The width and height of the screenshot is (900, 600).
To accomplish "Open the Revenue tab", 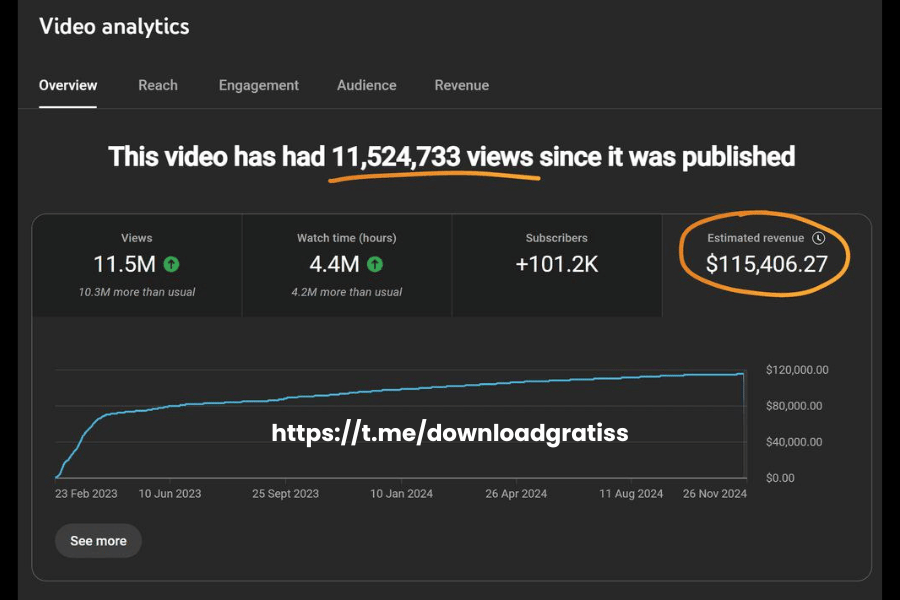I will click(462, 85).
